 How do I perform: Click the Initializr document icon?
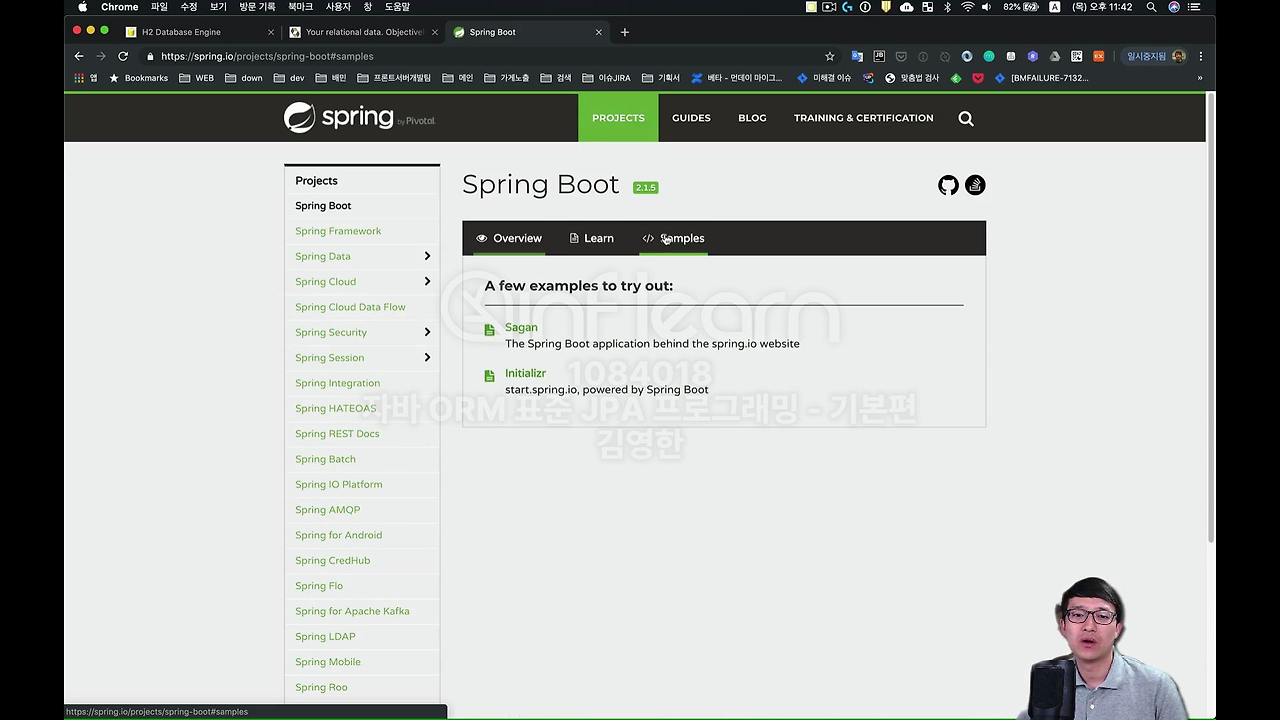click(x=489, y=376)
